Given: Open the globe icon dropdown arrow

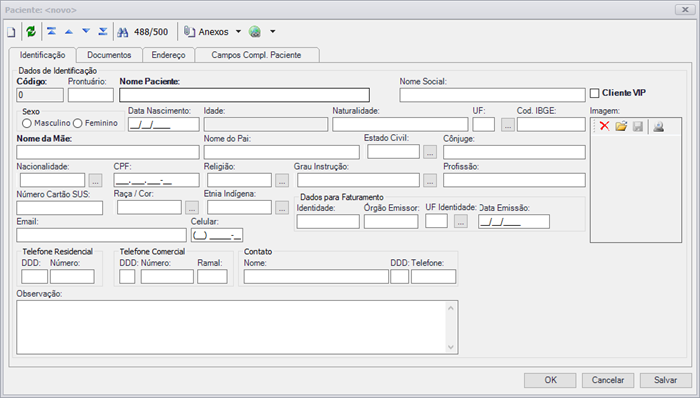Looking at the screenshot, I should pos(272,32).
